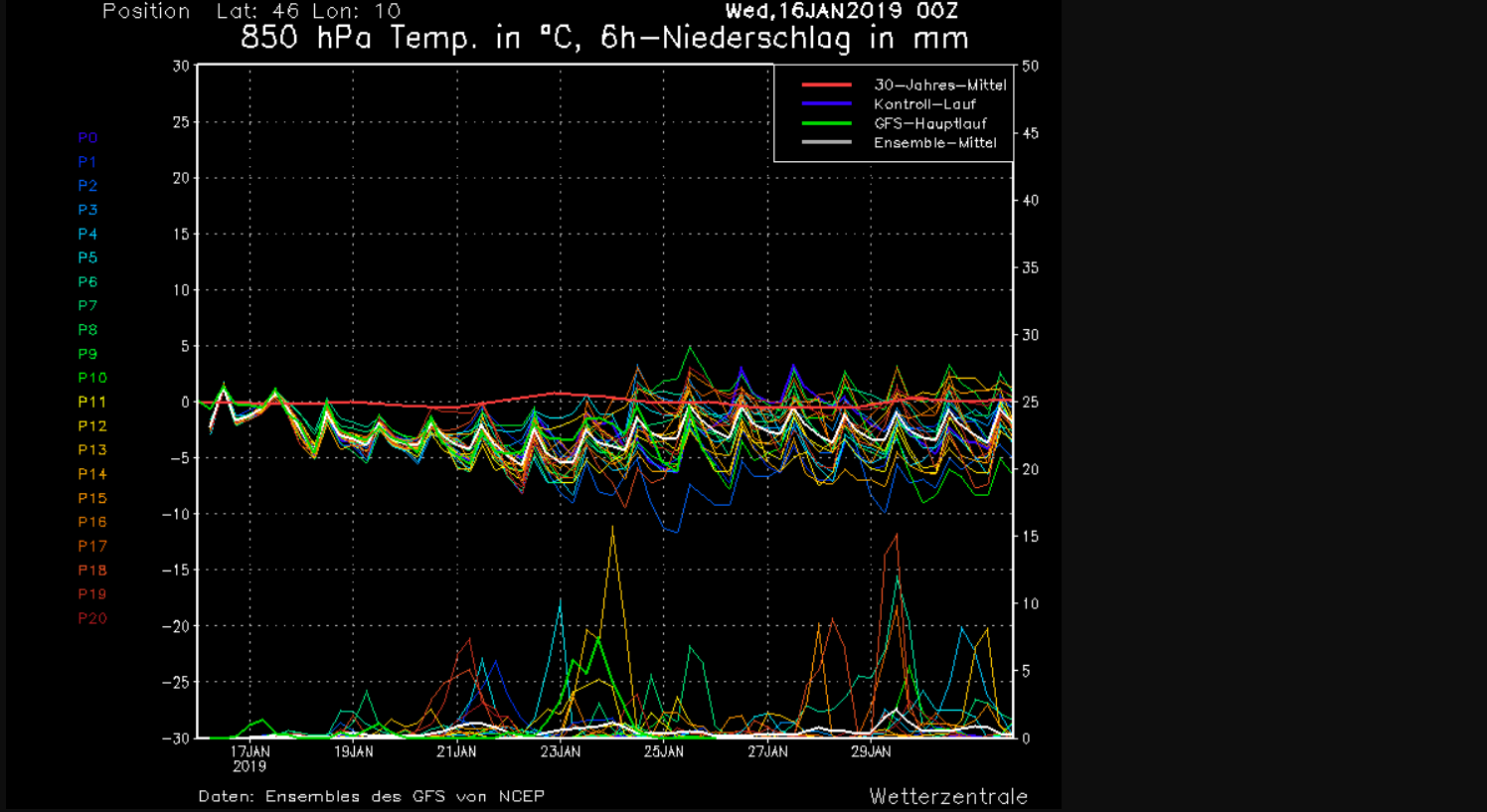1487x812 pixels.
Task: Click the 23JAN date axis label
Action: click(561, 752)
